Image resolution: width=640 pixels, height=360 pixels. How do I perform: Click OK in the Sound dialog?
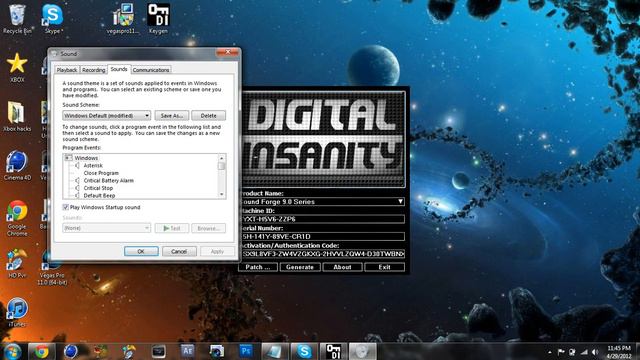click(141, 251)
